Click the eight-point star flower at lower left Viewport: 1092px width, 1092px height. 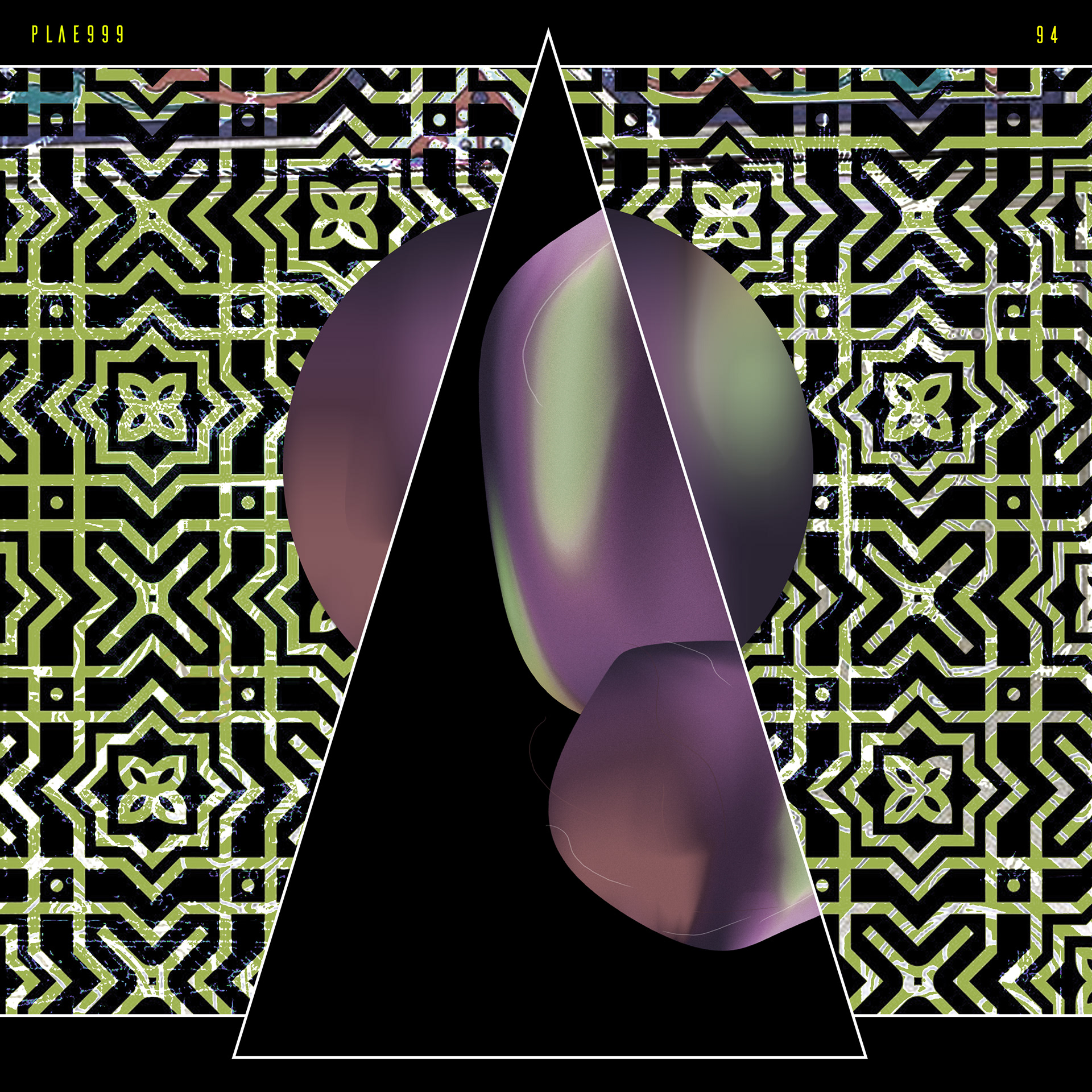[x=151, y=791]
